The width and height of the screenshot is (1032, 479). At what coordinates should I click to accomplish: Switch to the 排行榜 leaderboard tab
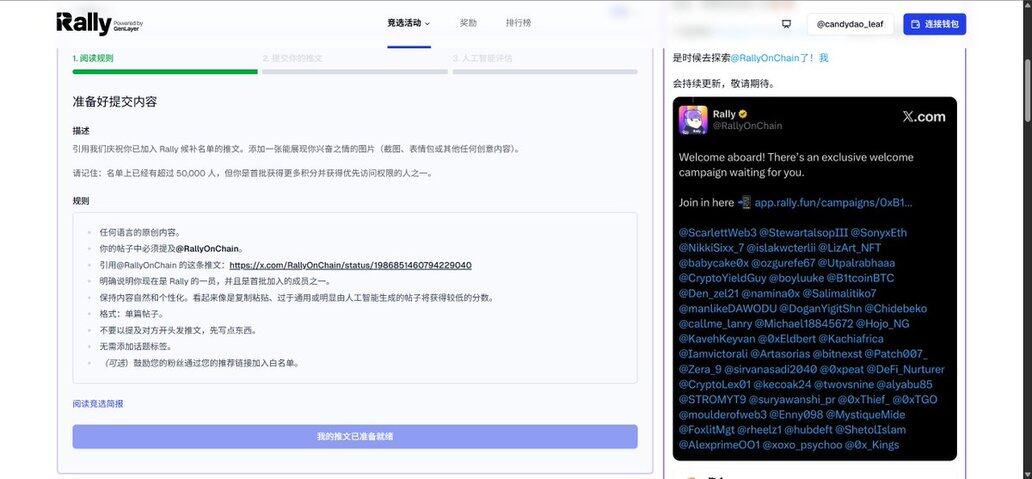click(x=518, y=23)
